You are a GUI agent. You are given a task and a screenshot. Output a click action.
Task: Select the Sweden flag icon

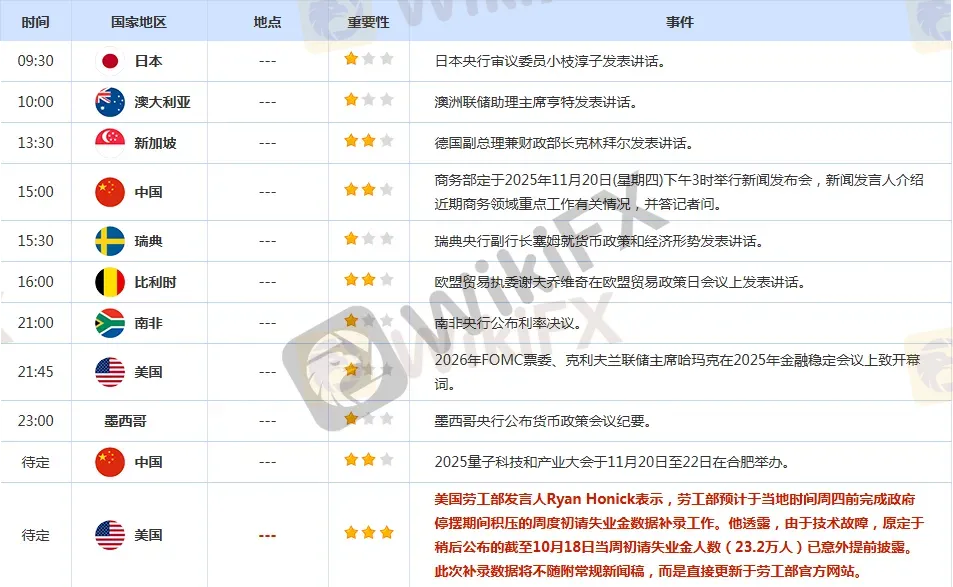[109, 241]
